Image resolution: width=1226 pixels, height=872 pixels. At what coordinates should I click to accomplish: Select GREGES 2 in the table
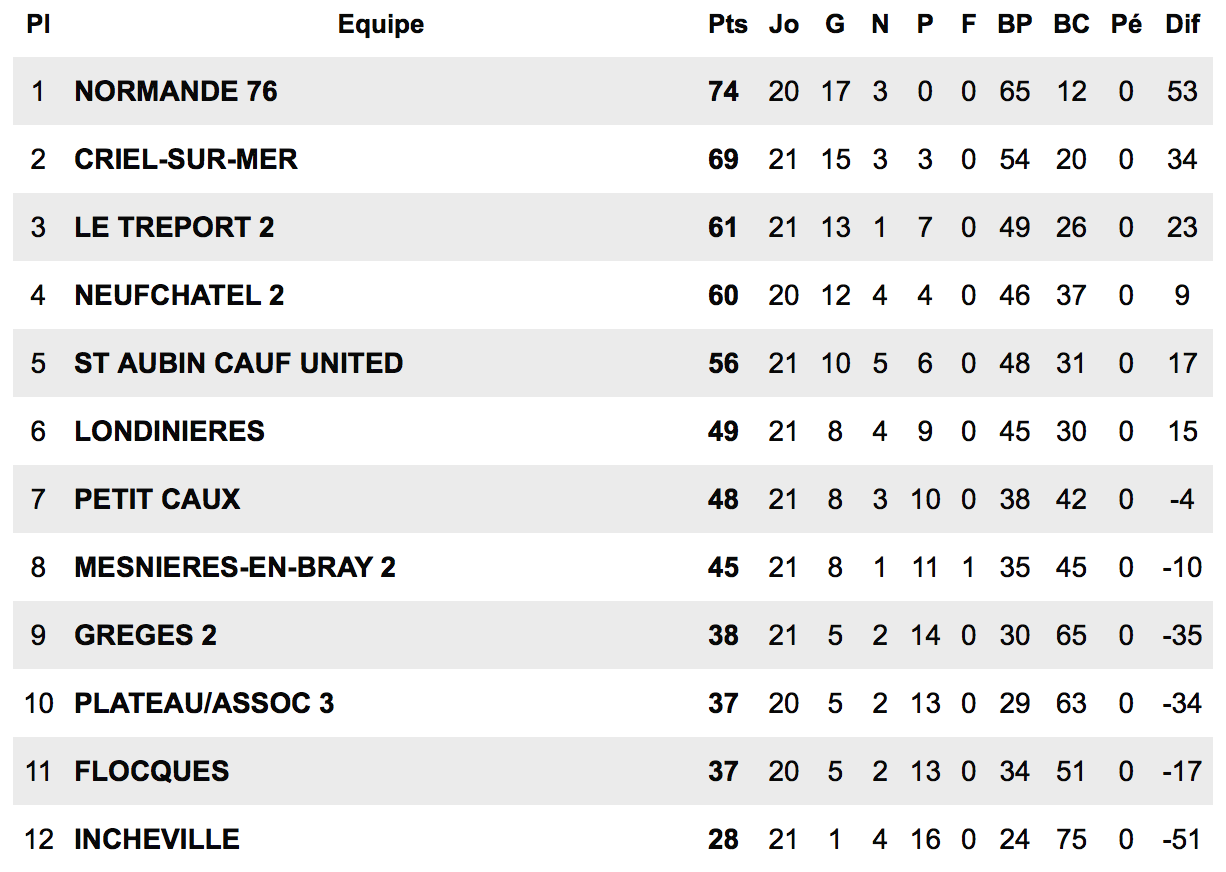click(x=146, y=635)
